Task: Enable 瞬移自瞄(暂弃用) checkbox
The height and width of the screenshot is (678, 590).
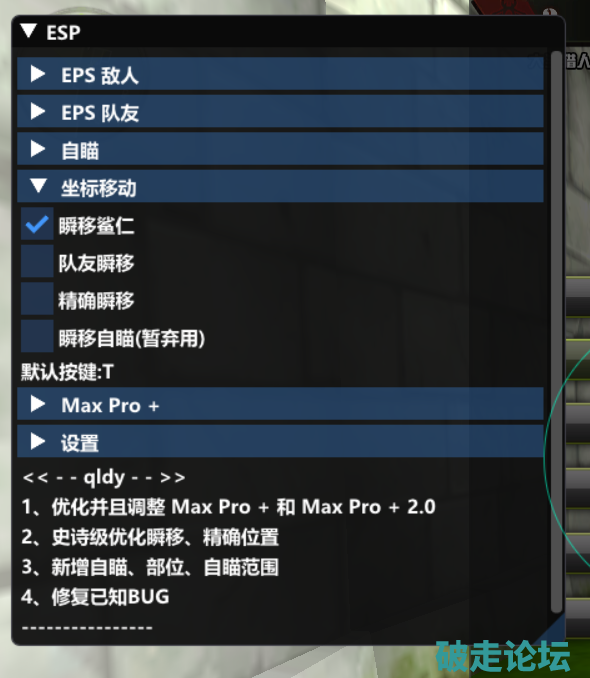Action: point(37,336)
